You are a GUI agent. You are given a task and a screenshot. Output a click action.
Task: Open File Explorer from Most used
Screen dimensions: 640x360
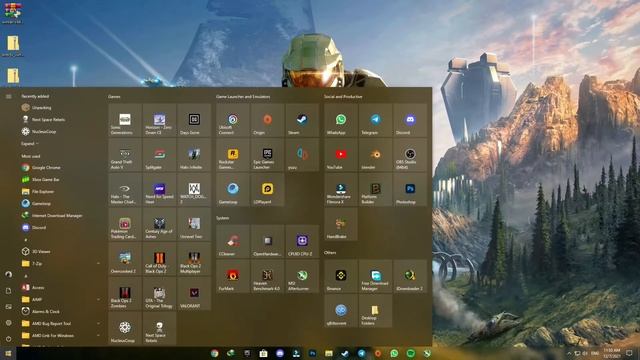click(x=61, y=191)
